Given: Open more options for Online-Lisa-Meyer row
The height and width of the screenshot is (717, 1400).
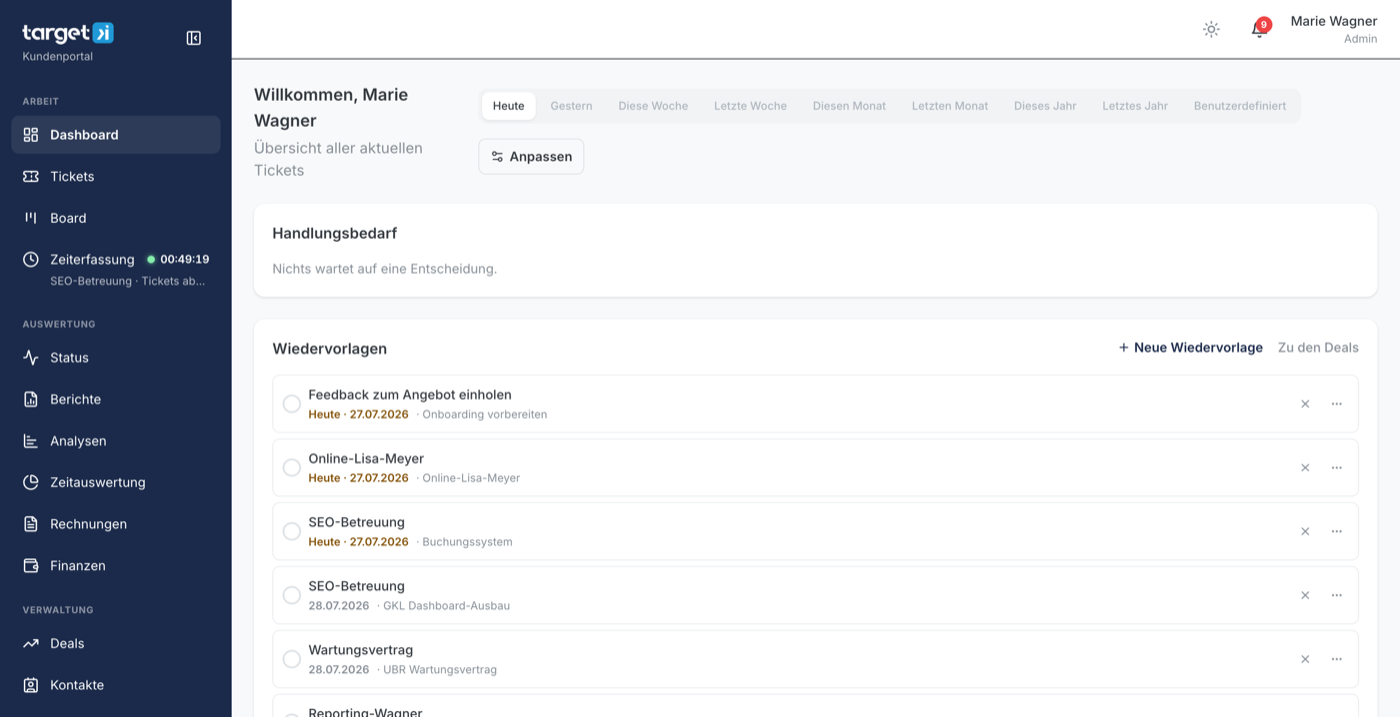Looking at the screenshot, I should pyautogui.click(x=1337, y=468).
